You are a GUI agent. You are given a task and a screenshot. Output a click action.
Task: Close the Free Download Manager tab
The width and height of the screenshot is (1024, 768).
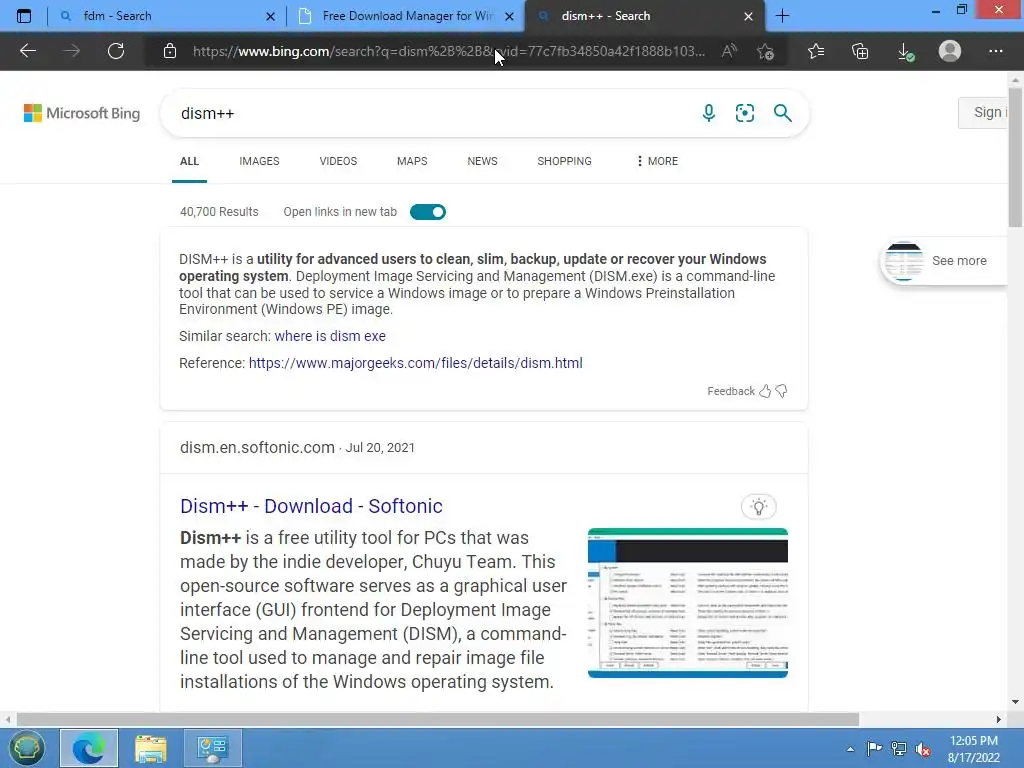(509, 16)
